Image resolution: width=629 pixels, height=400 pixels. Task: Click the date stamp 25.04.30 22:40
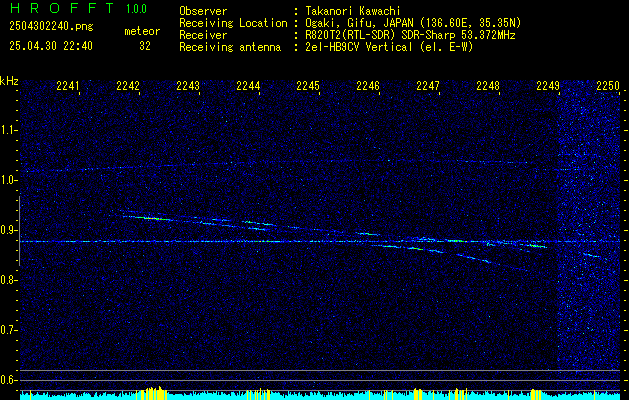[x=51, y=46]
